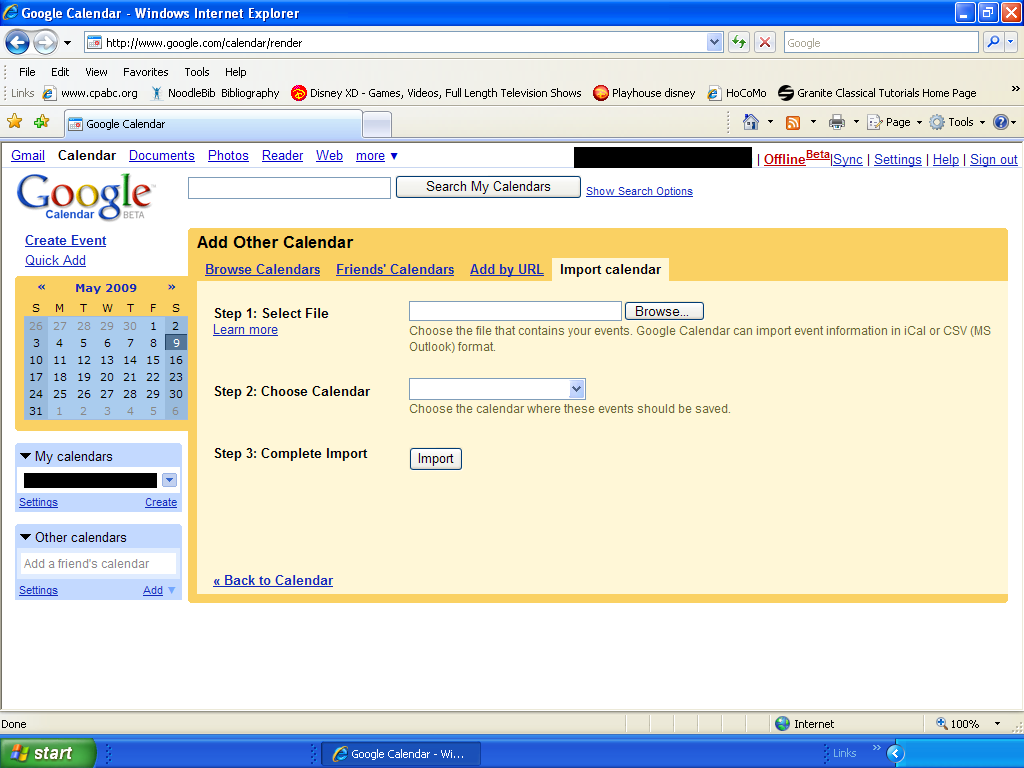Image resolution: width=1024 pixels, height=768 pixels.
Task: Click the Offline Beta link
Action: pyautogui.click(x=797, y=158)
